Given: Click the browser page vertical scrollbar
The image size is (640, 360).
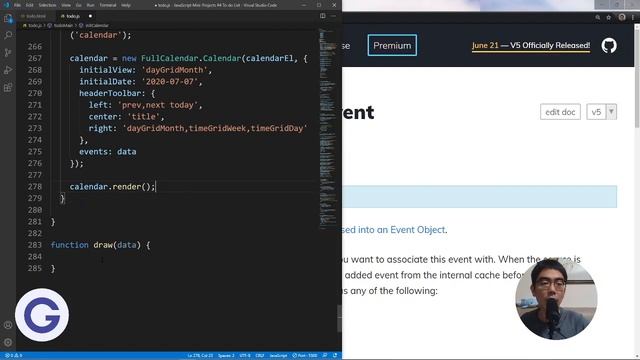Looking at the screenshot, I should [x=637, y=76].
